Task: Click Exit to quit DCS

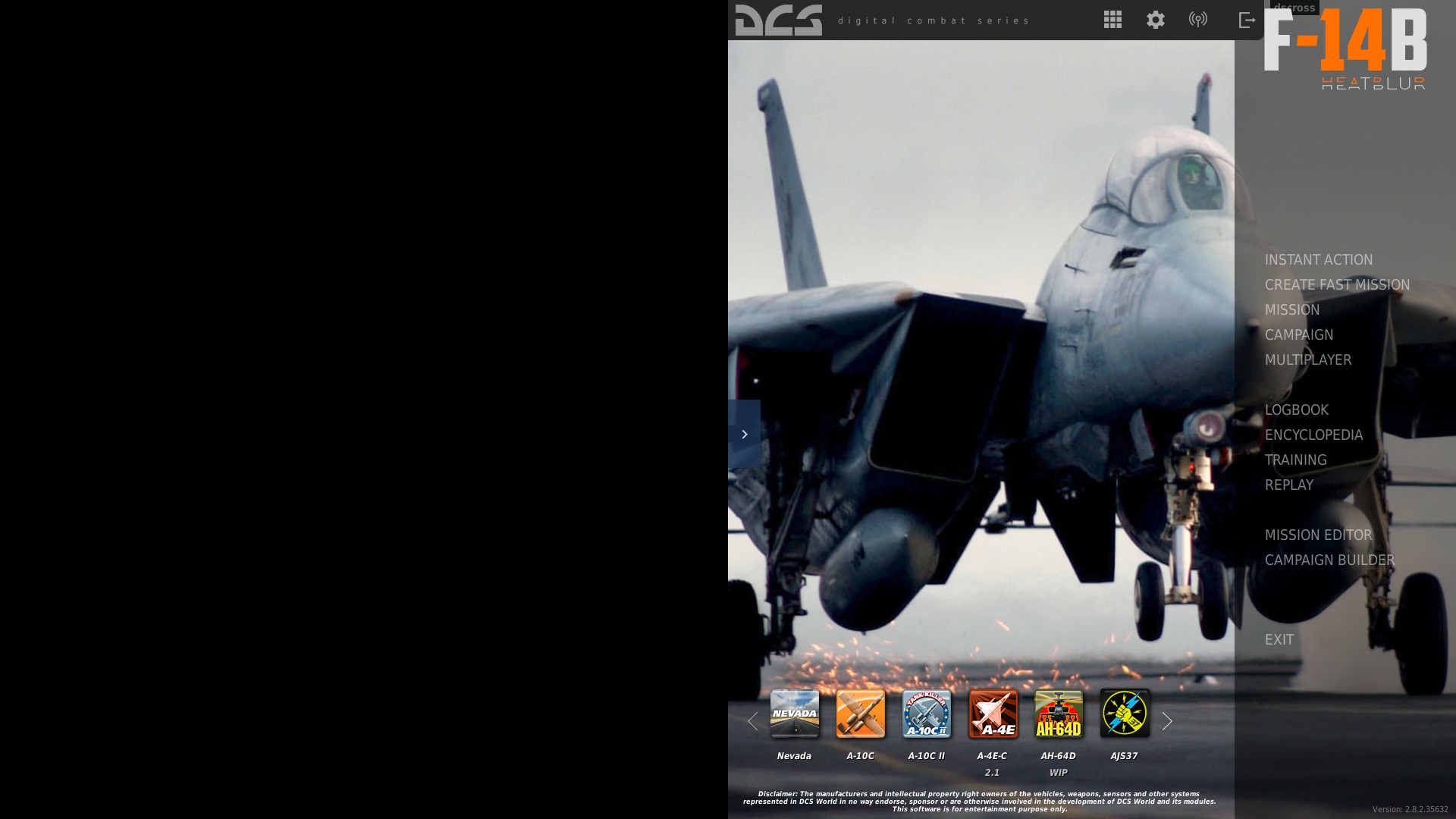Action: [x=1279, y=640]
